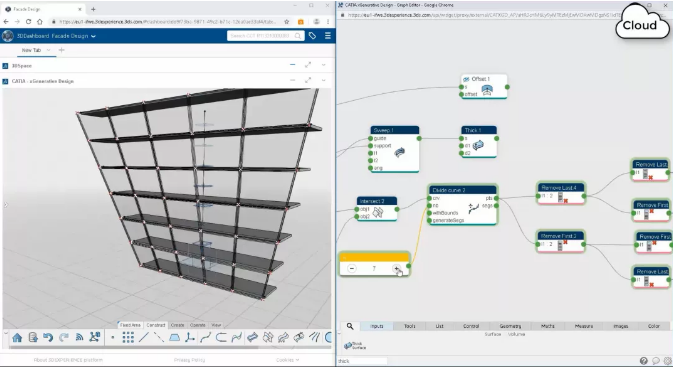Switch to the Geometry palette tab
The image size is (673, 367).
click(x=510, y=326)
